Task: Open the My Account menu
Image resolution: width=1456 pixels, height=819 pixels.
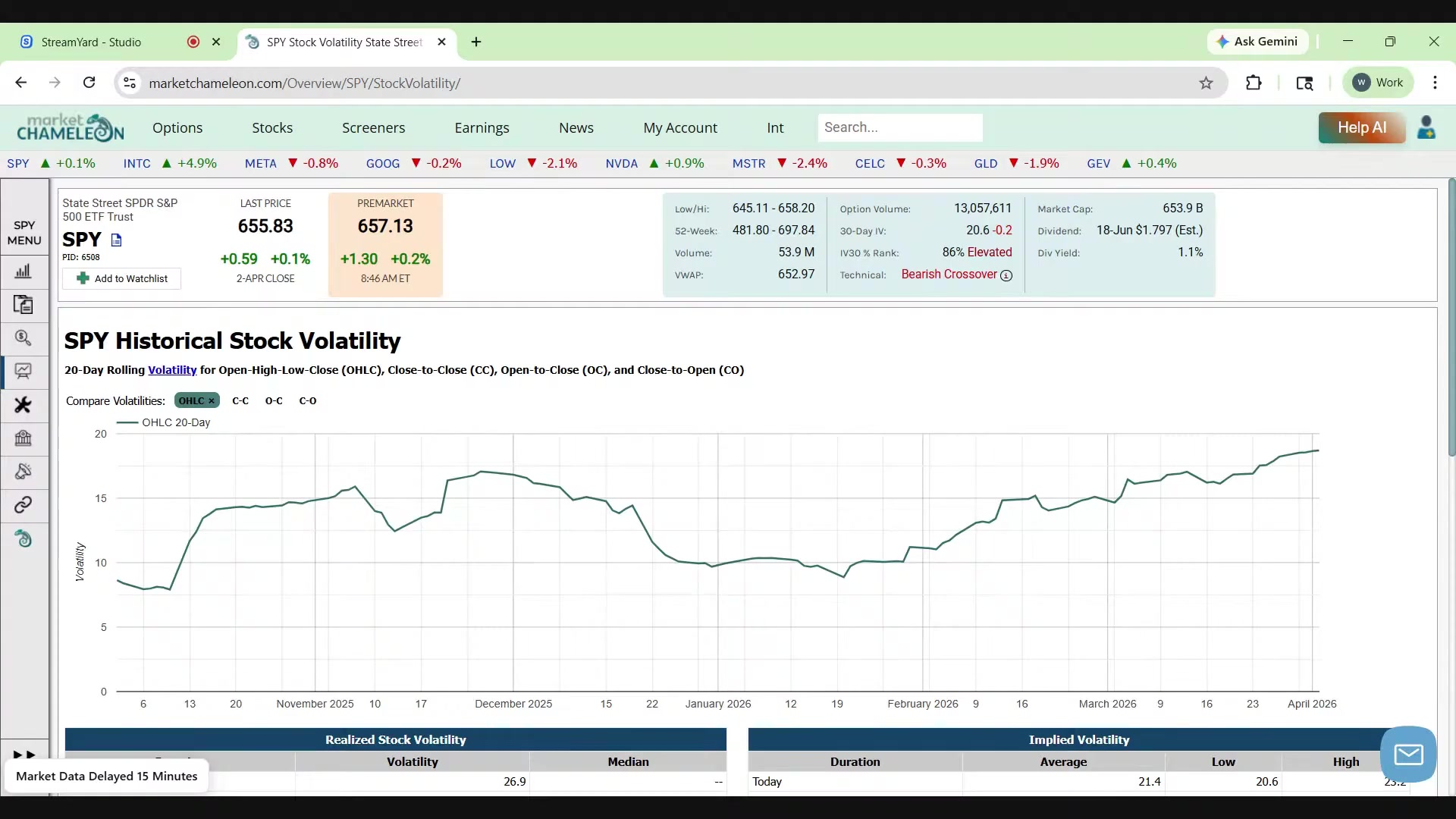Action: coord(680,127)
